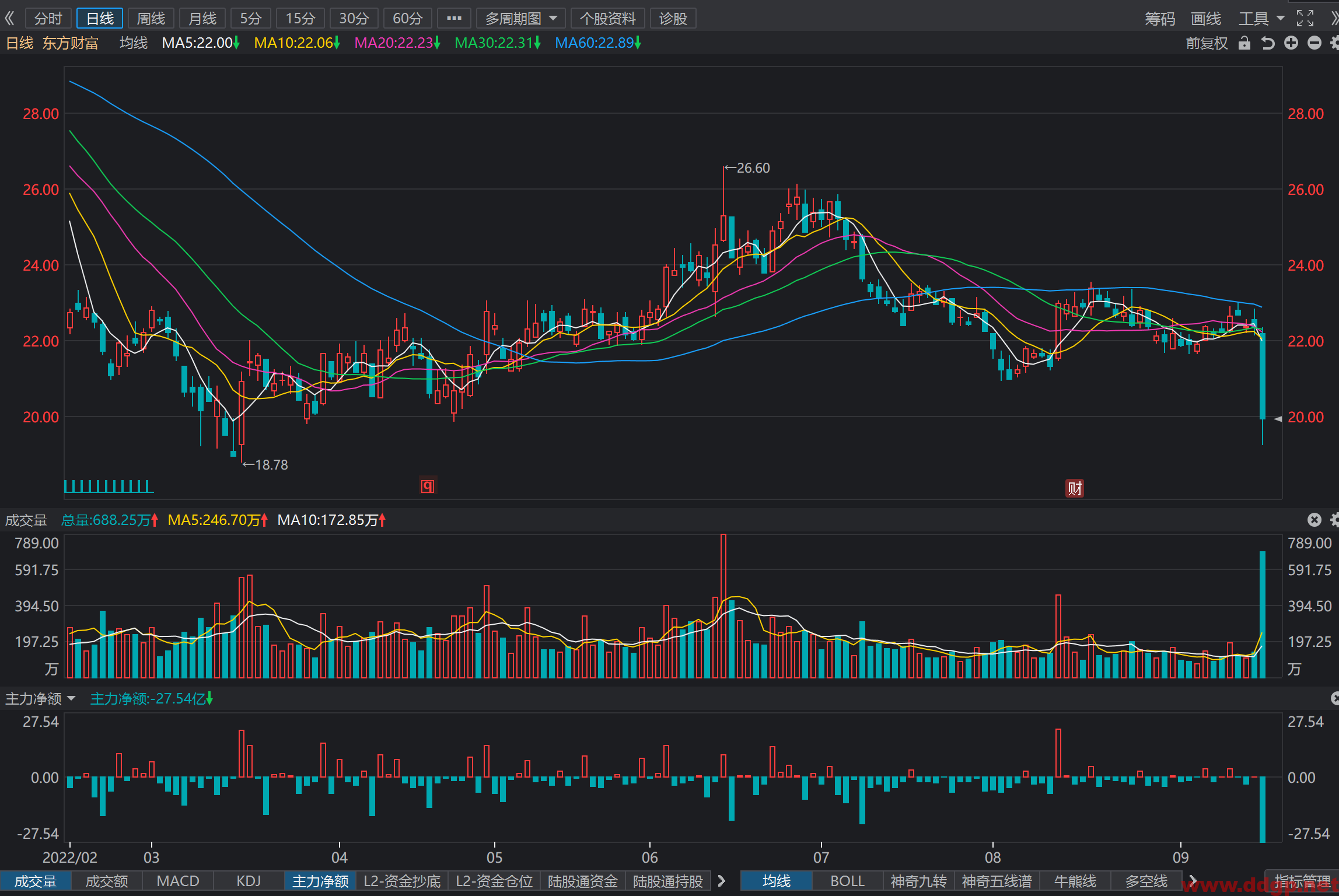1339x896 pixels.
Task: Open 个股资料 stock information
Action: tap(607, 18)
